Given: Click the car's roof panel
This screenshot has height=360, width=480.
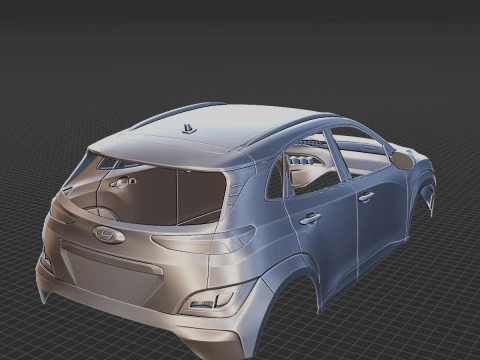Looking at the screenshot, I should pyautogui.click(x=213, y=128).
